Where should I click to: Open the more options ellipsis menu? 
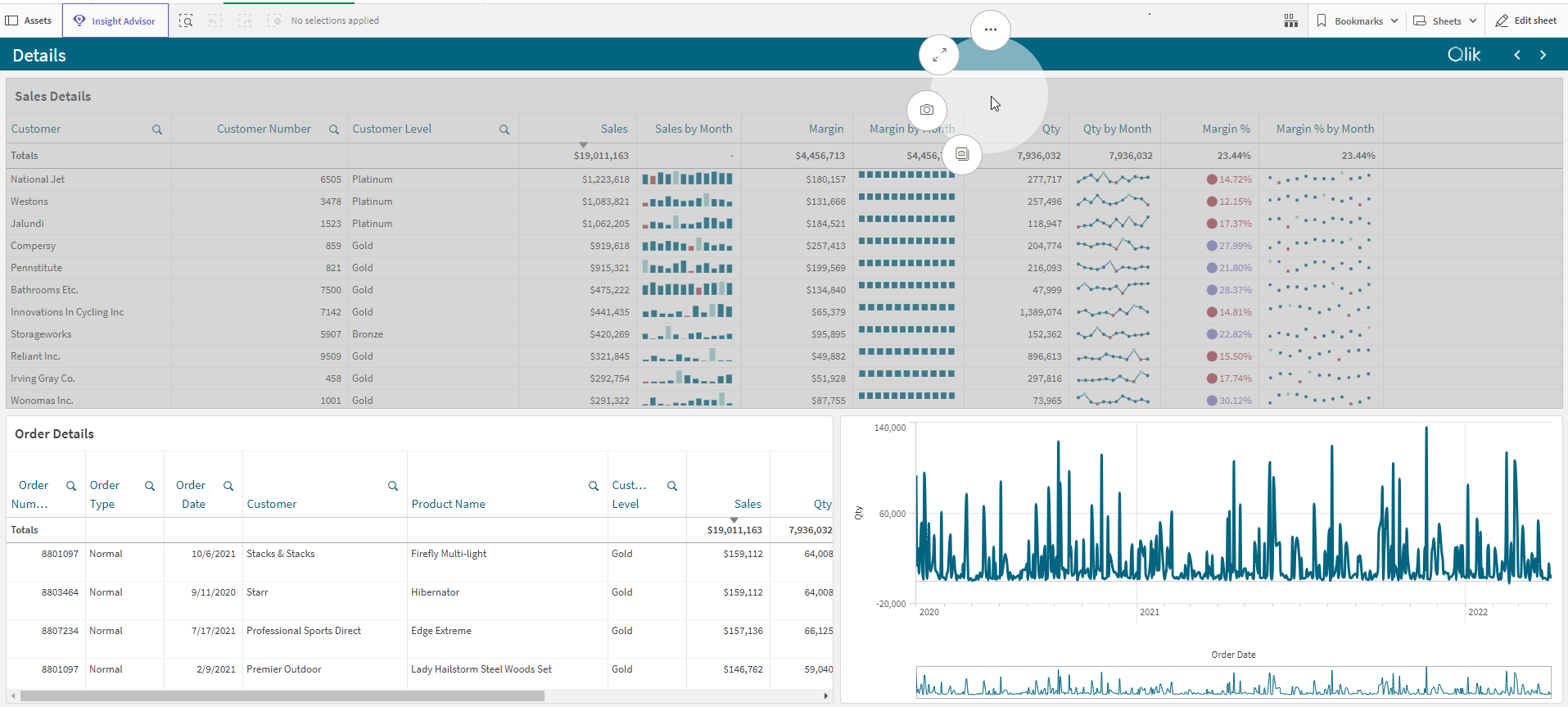pos(991,29)
